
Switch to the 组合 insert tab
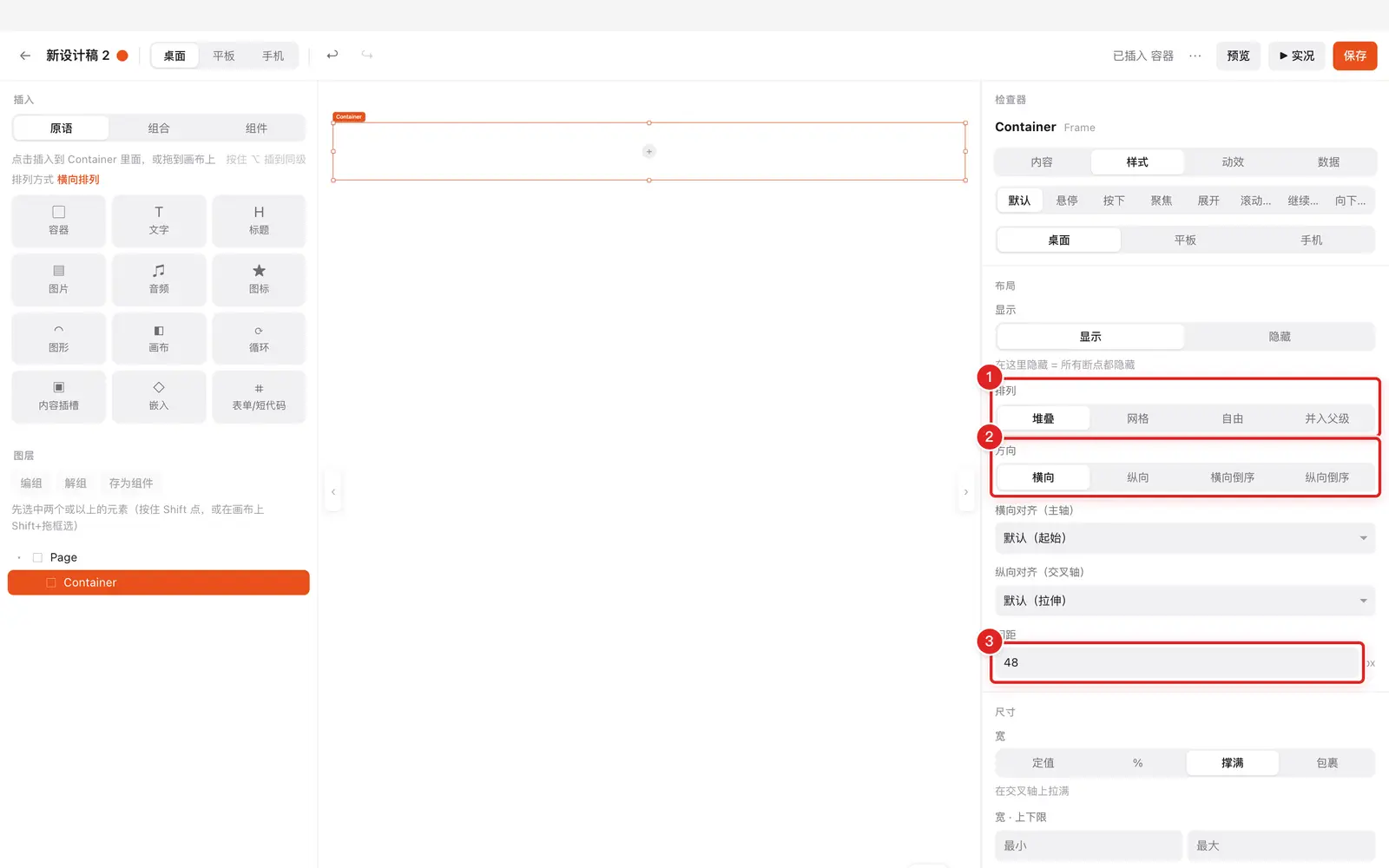pos(159,128)
